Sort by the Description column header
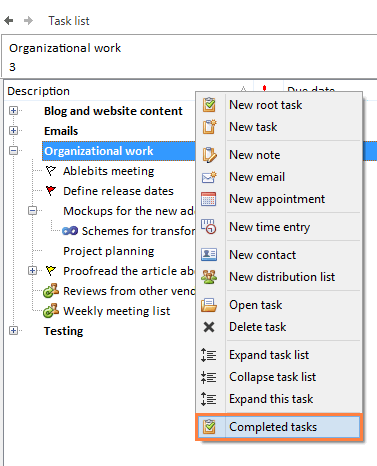The image size is (377, 466). [38, 91]
